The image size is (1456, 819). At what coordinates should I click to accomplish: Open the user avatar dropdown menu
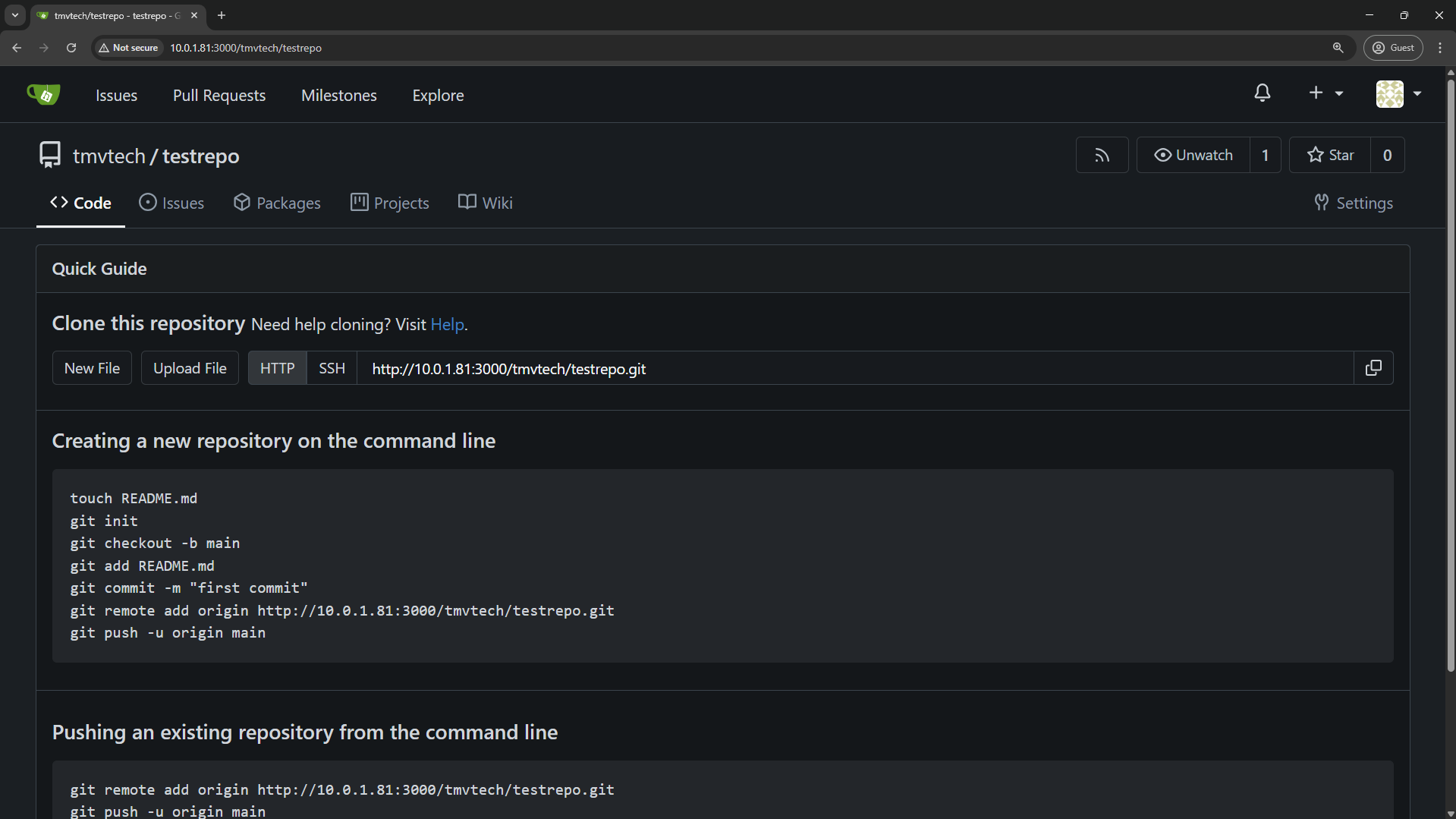[1398, 94]
